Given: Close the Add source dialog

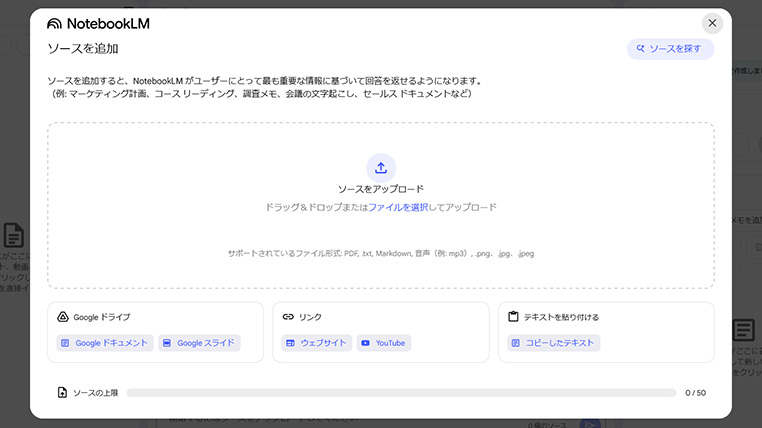Looking at the screenshot, I should (x=712, y=23).
